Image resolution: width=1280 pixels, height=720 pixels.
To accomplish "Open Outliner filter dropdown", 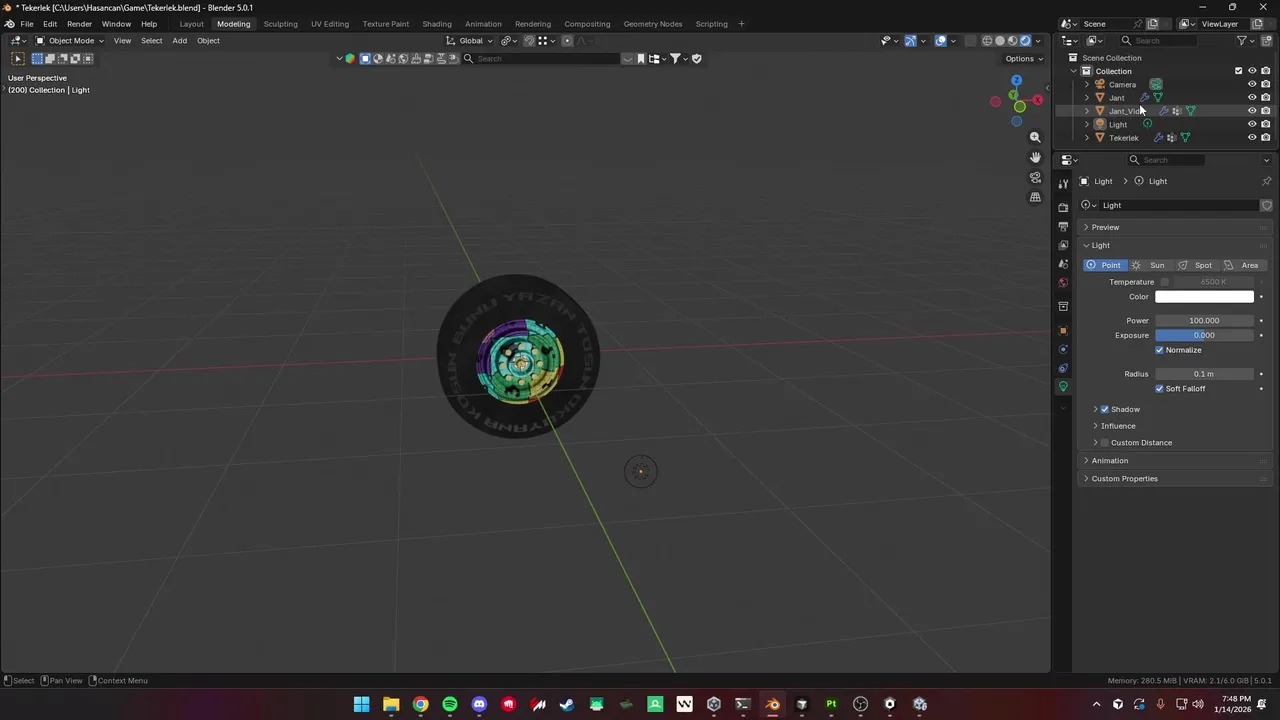I will tap(1245, 41).
